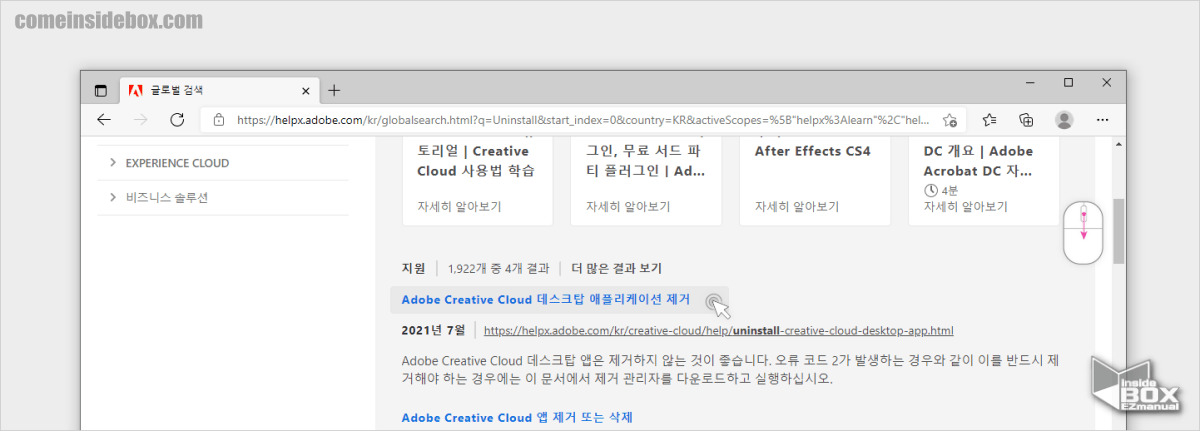Click 자세히 알아보기 under Creative Cloud card

[459, 207]
